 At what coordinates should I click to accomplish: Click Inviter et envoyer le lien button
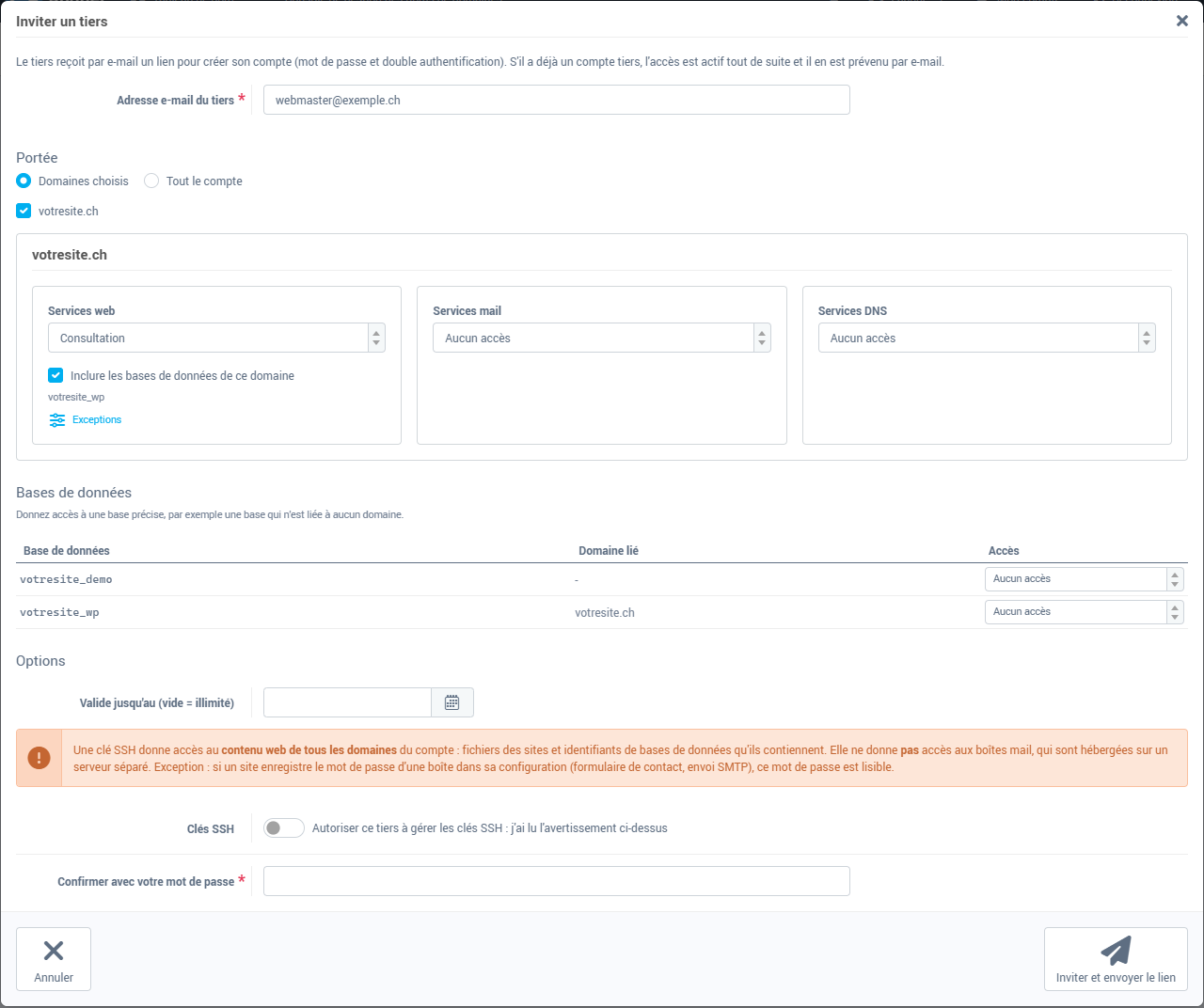[1116, 959]
